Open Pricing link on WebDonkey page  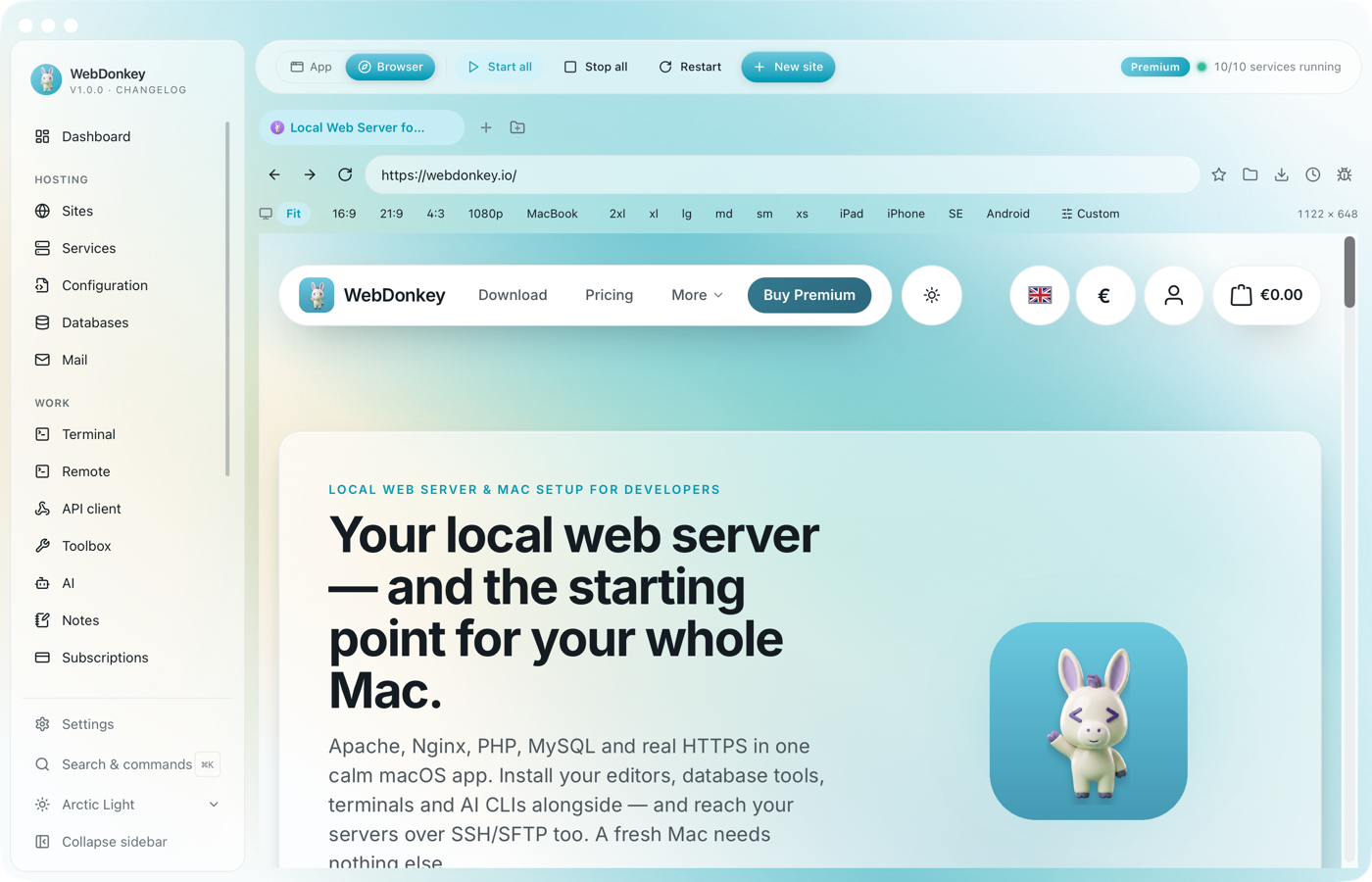pos(609,295)
